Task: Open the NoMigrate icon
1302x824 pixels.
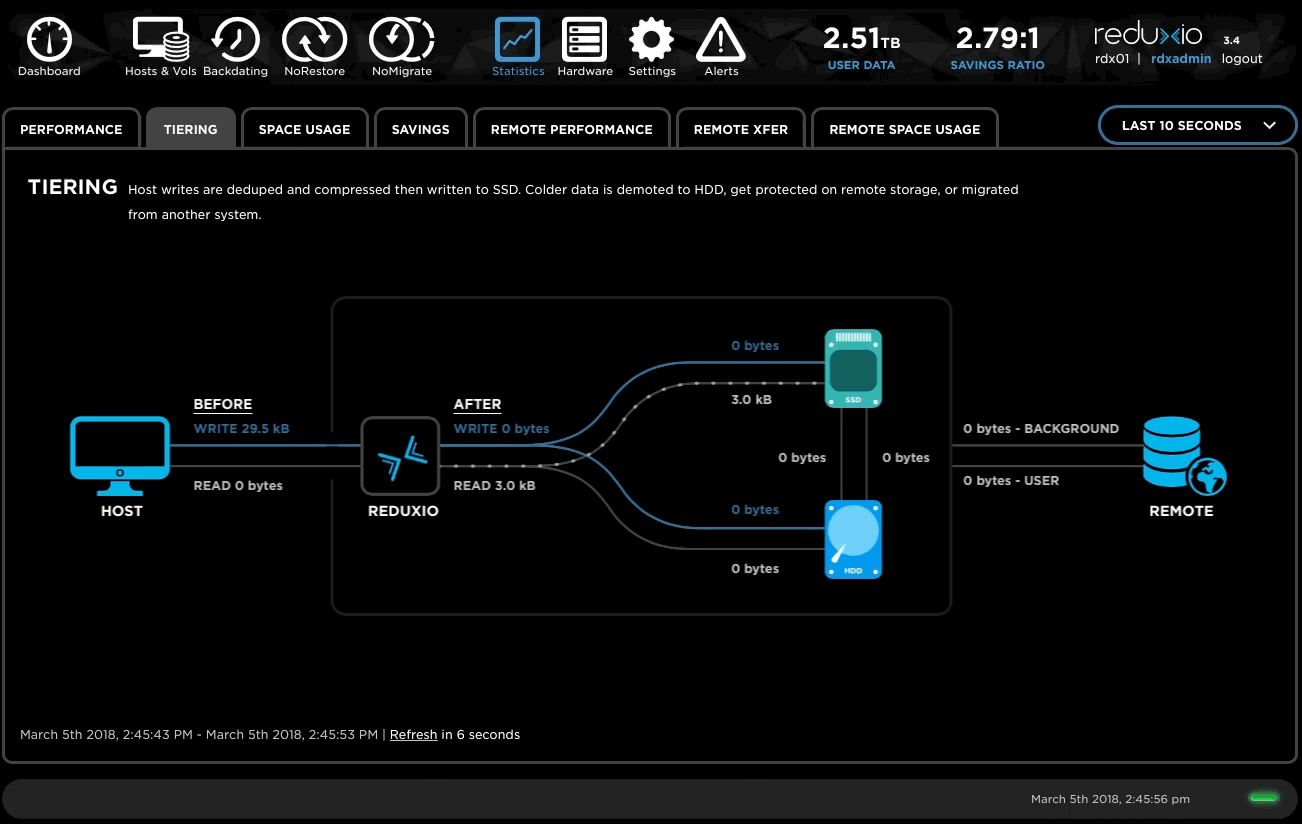Action: 402,41
